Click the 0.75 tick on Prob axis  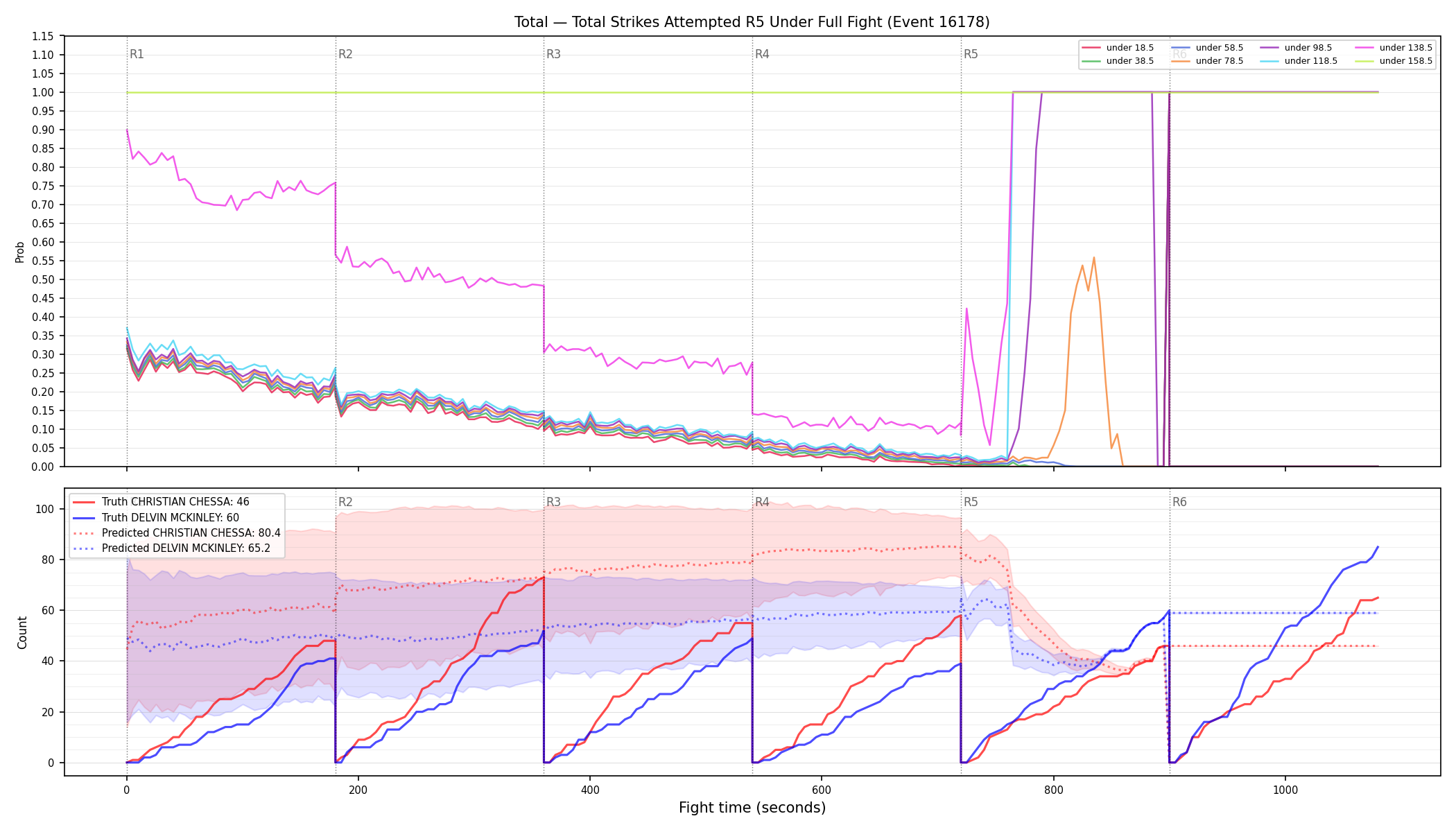pyautogui.click(x=43, y=186)
